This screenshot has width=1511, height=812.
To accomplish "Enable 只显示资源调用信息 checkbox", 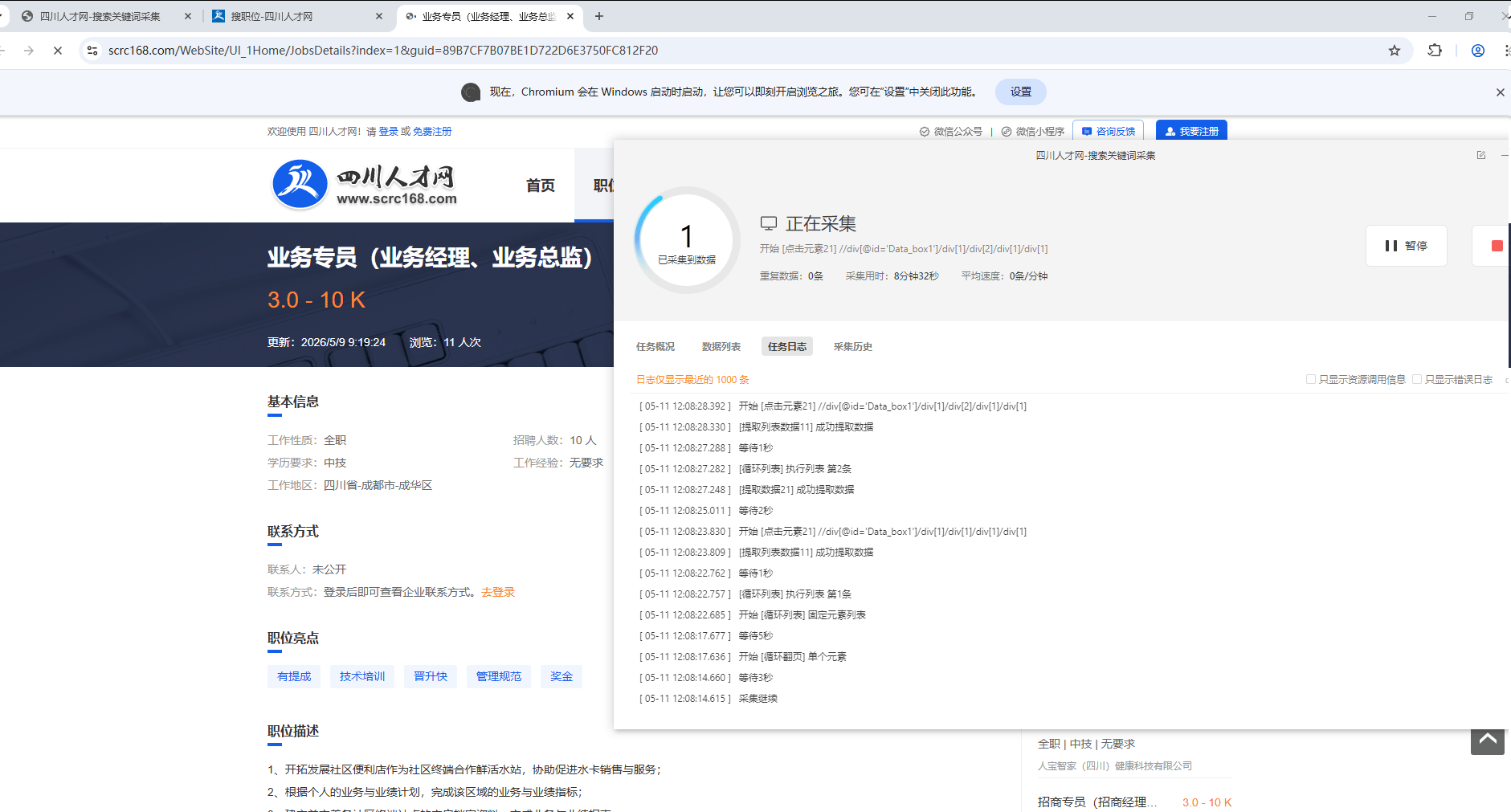I will [1311, 379].
